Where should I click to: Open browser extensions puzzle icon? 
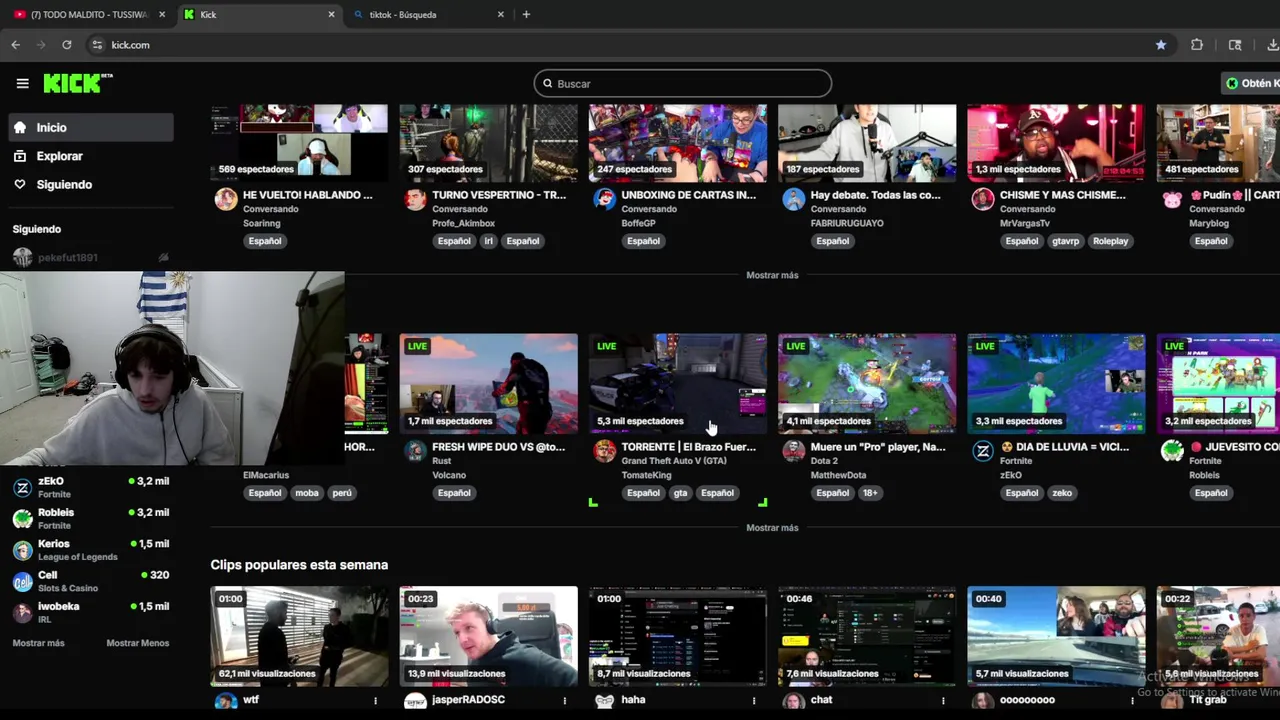click(1197, 45)
